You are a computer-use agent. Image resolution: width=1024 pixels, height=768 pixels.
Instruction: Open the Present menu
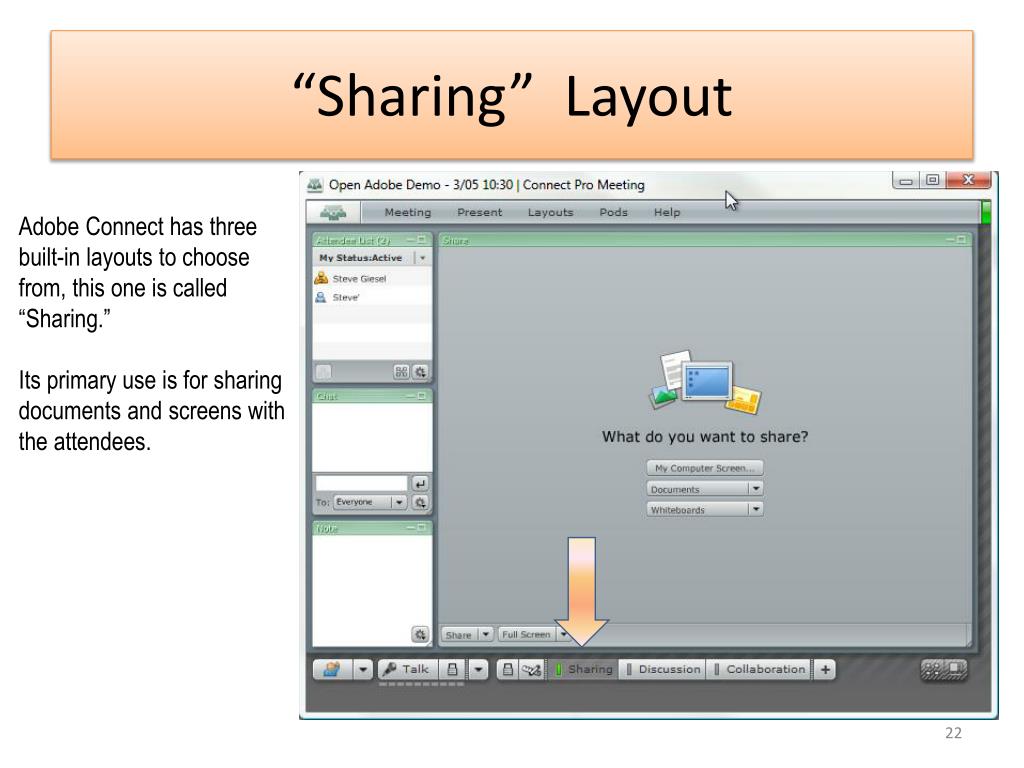tap(479, 212)
